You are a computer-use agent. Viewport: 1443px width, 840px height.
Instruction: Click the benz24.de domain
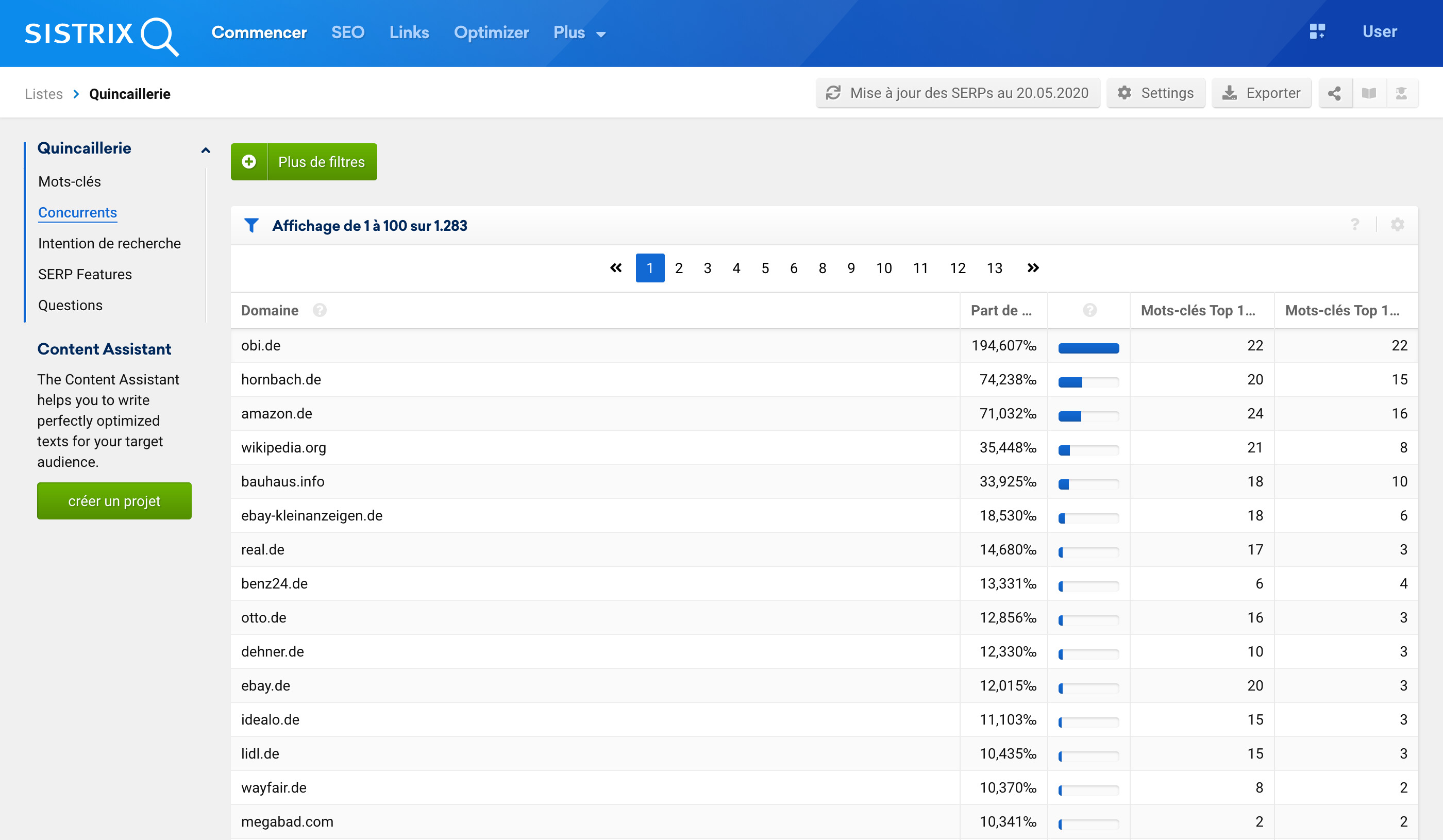[x=274, y=583]
